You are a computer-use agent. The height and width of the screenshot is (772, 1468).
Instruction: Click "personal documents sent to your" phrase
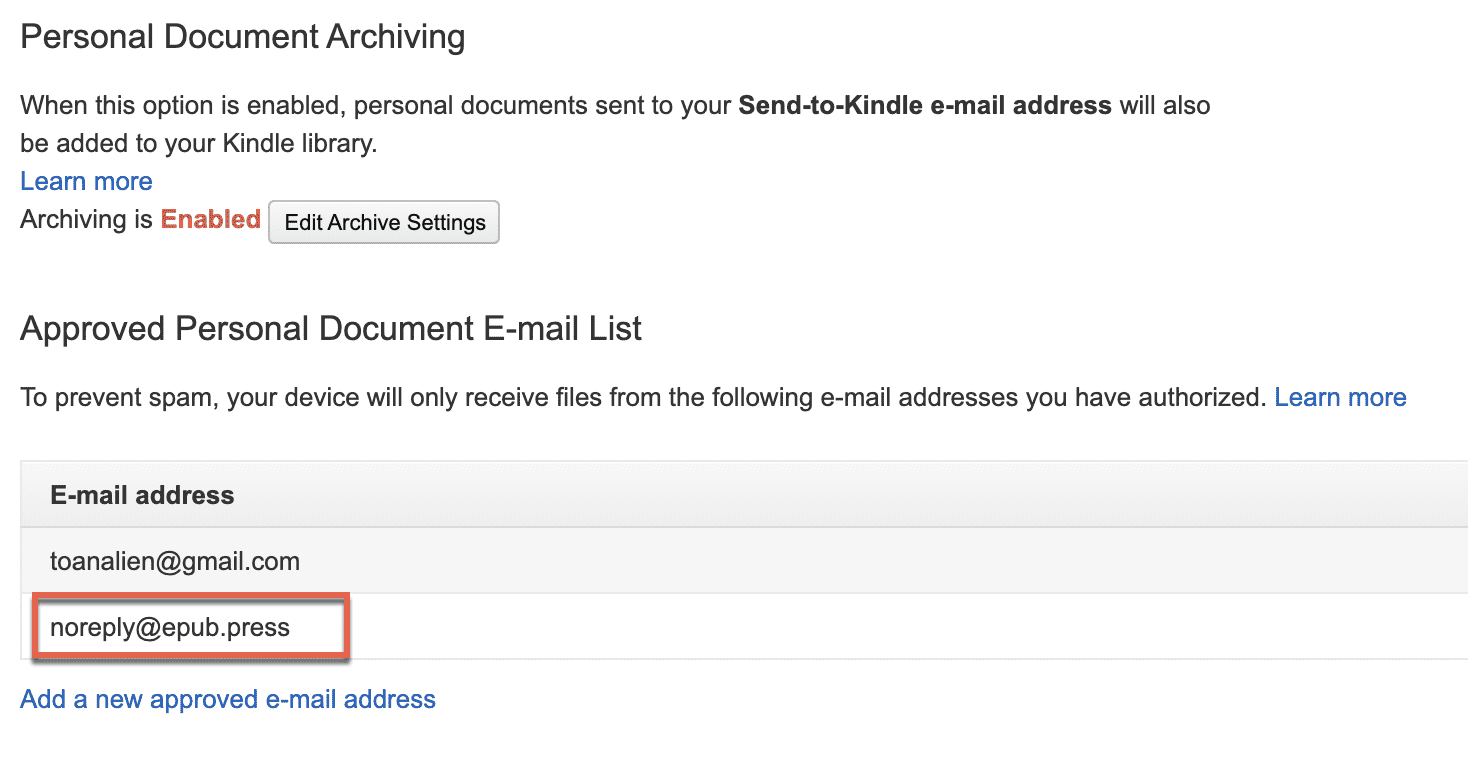click(x=543, y=105)
